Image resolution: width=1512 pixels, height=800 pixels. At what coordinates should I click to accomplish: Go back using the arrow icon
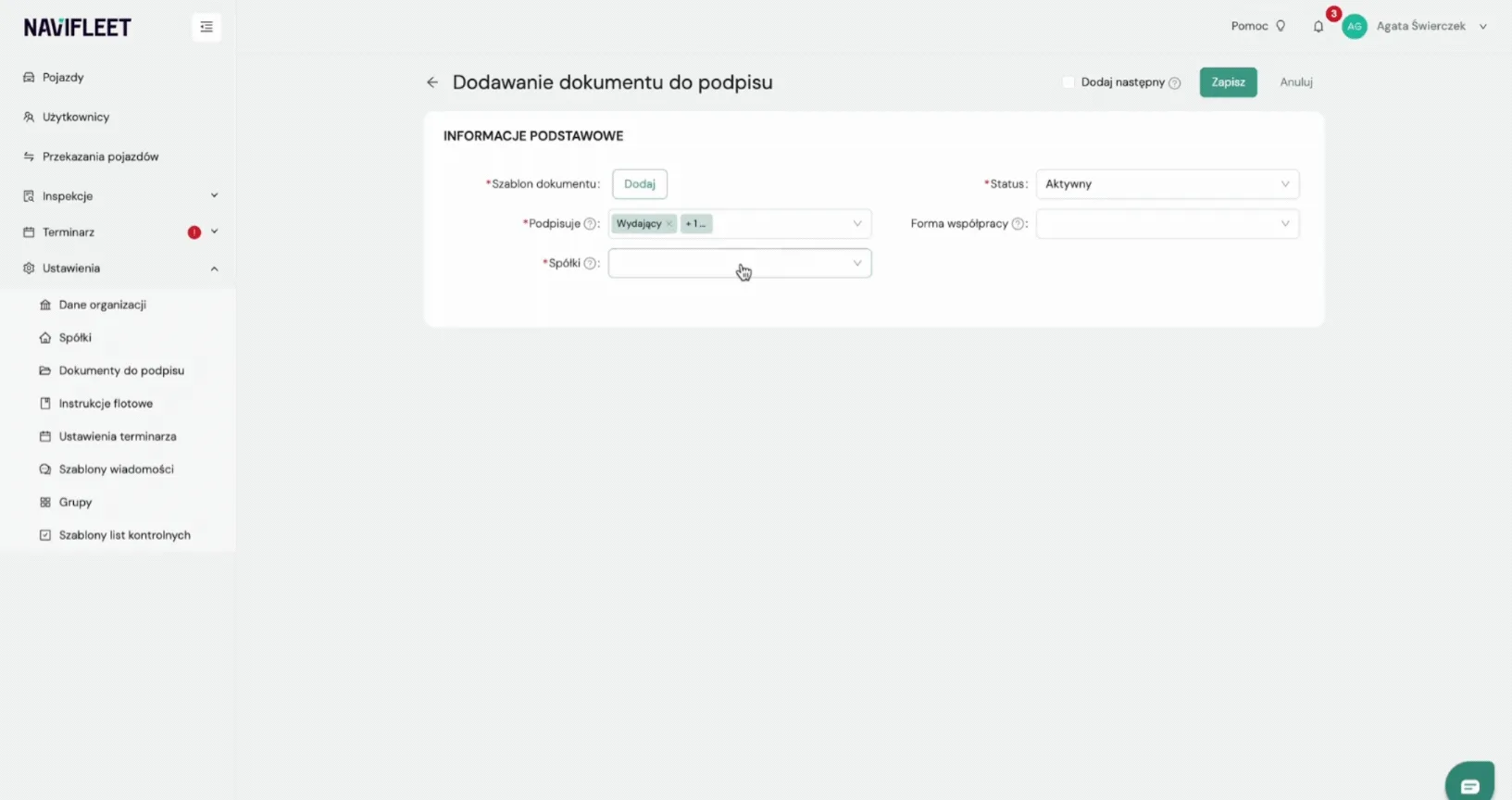(x=432, y=82)
